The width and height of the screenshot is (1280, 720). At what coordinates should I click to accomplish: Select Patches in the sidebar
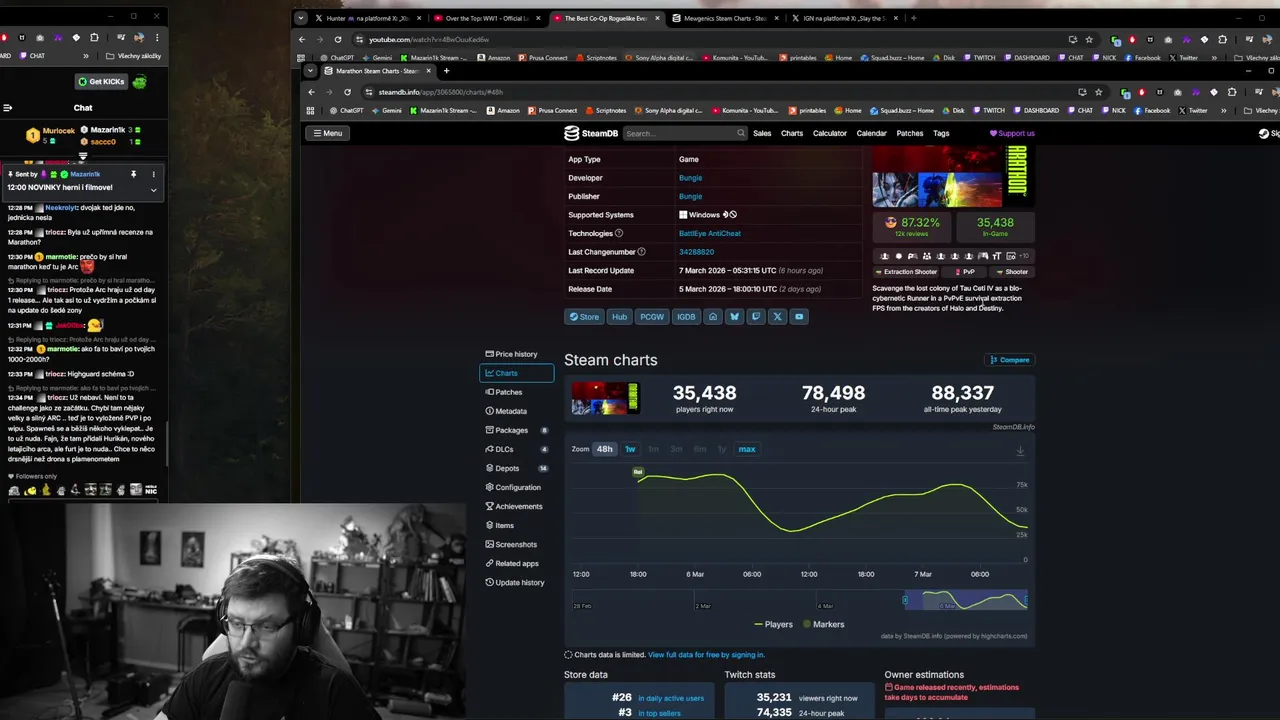pyautogui.click(x=516, y=392)
